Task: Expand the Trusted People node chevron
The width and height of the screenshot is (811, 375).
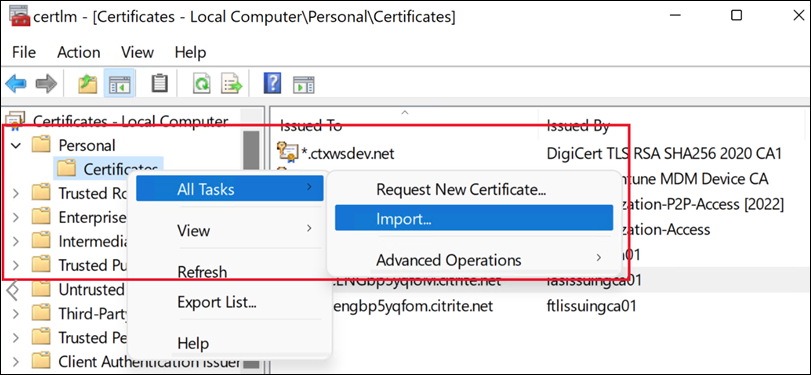Action: (16, 337)
